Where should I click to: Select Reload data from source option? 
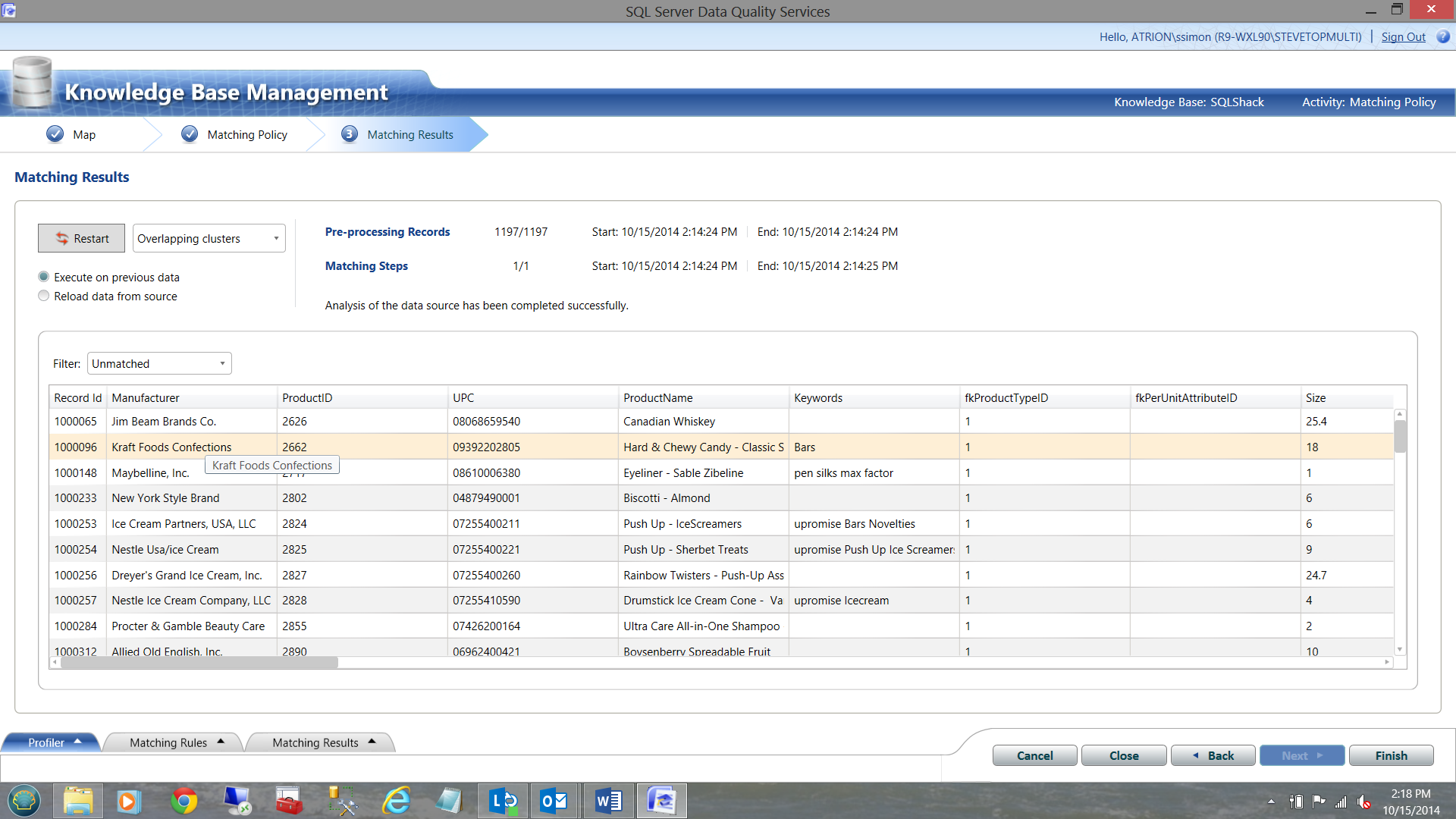pos(44,296)
